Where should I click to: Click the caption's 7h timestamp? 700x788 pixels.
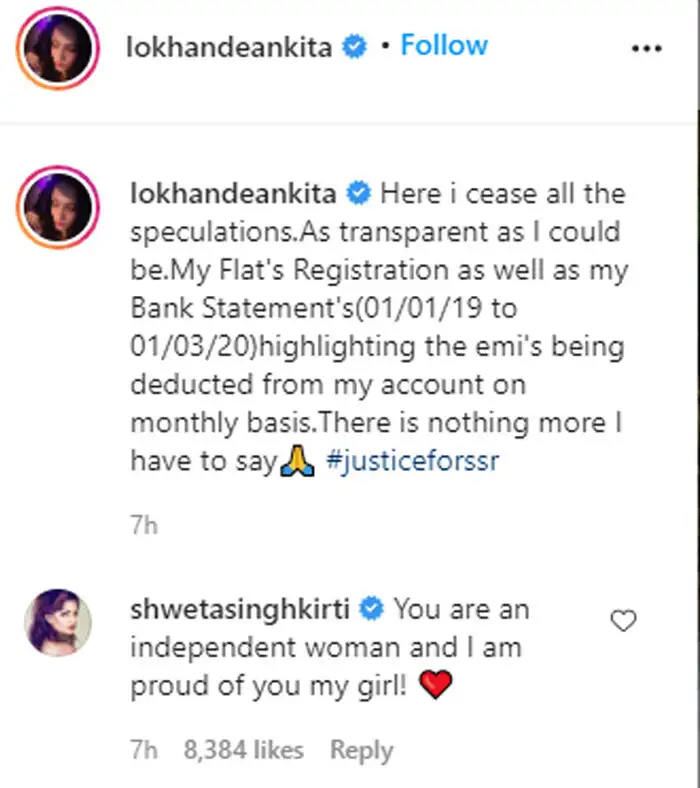144,524
